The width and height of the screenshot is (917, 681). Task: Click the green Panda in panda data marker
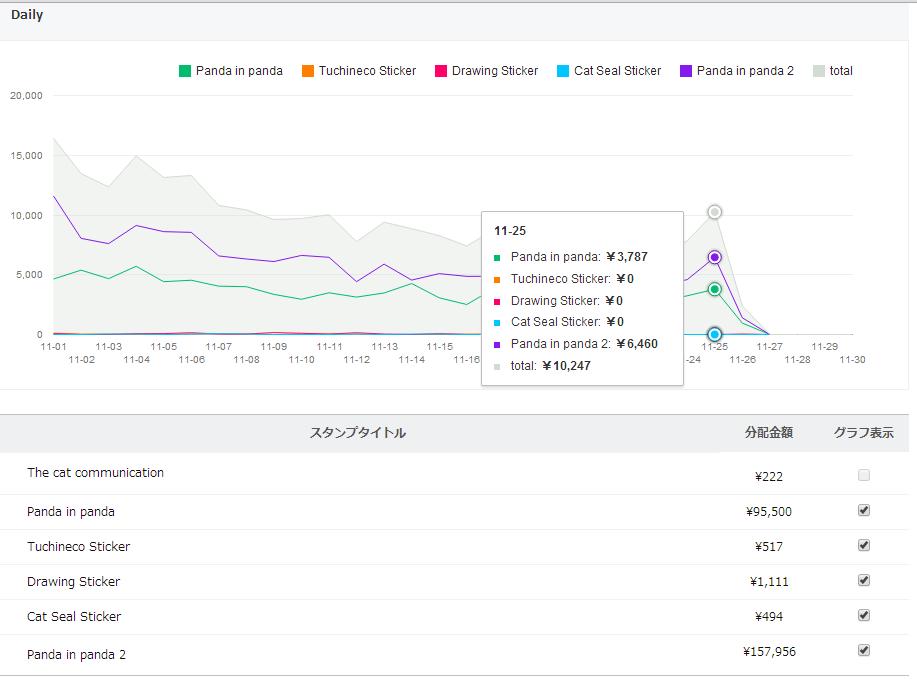point(715,289)
